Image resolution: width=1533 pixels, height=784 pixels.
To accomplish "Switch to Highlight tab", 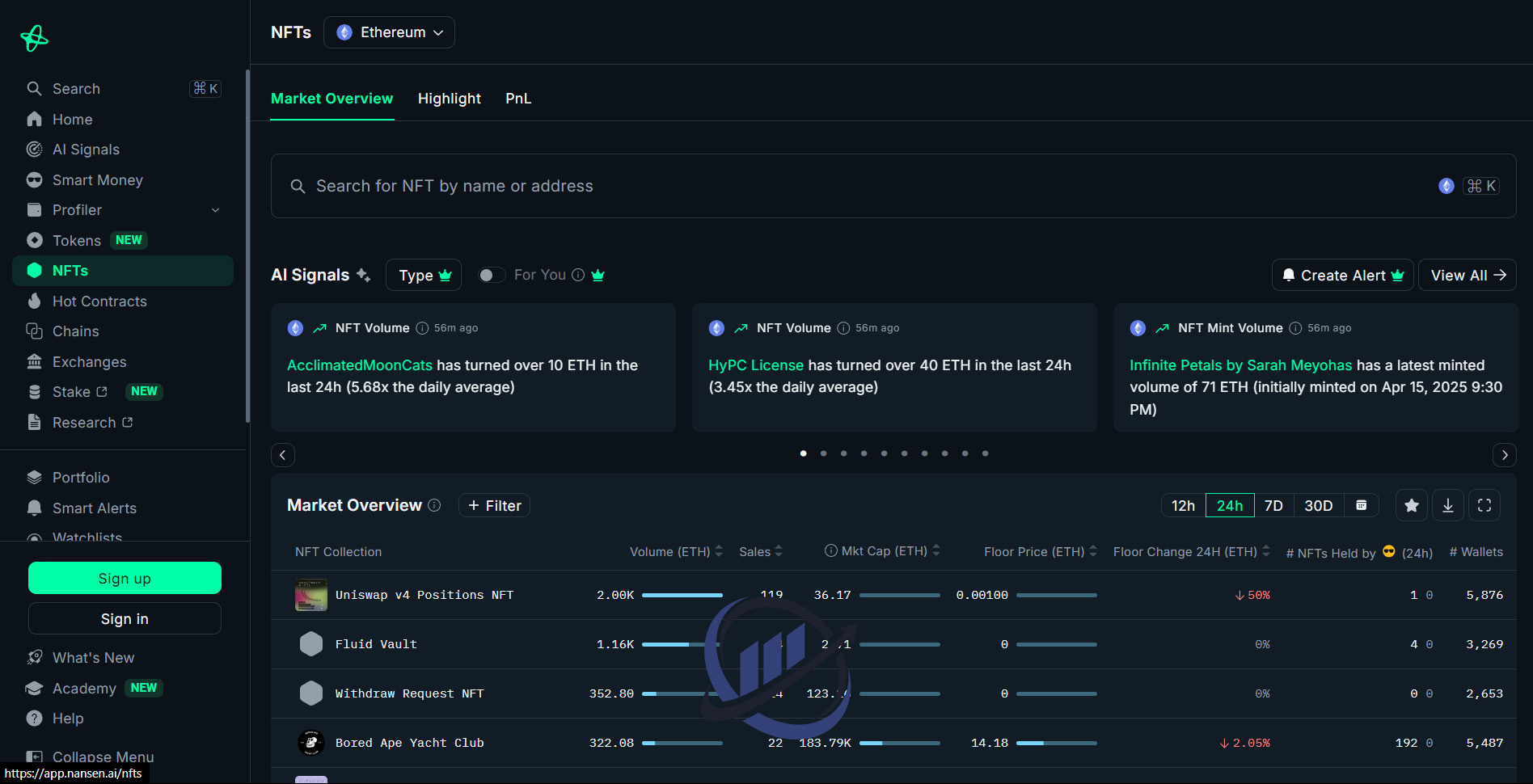I will (x=449, y=99).
